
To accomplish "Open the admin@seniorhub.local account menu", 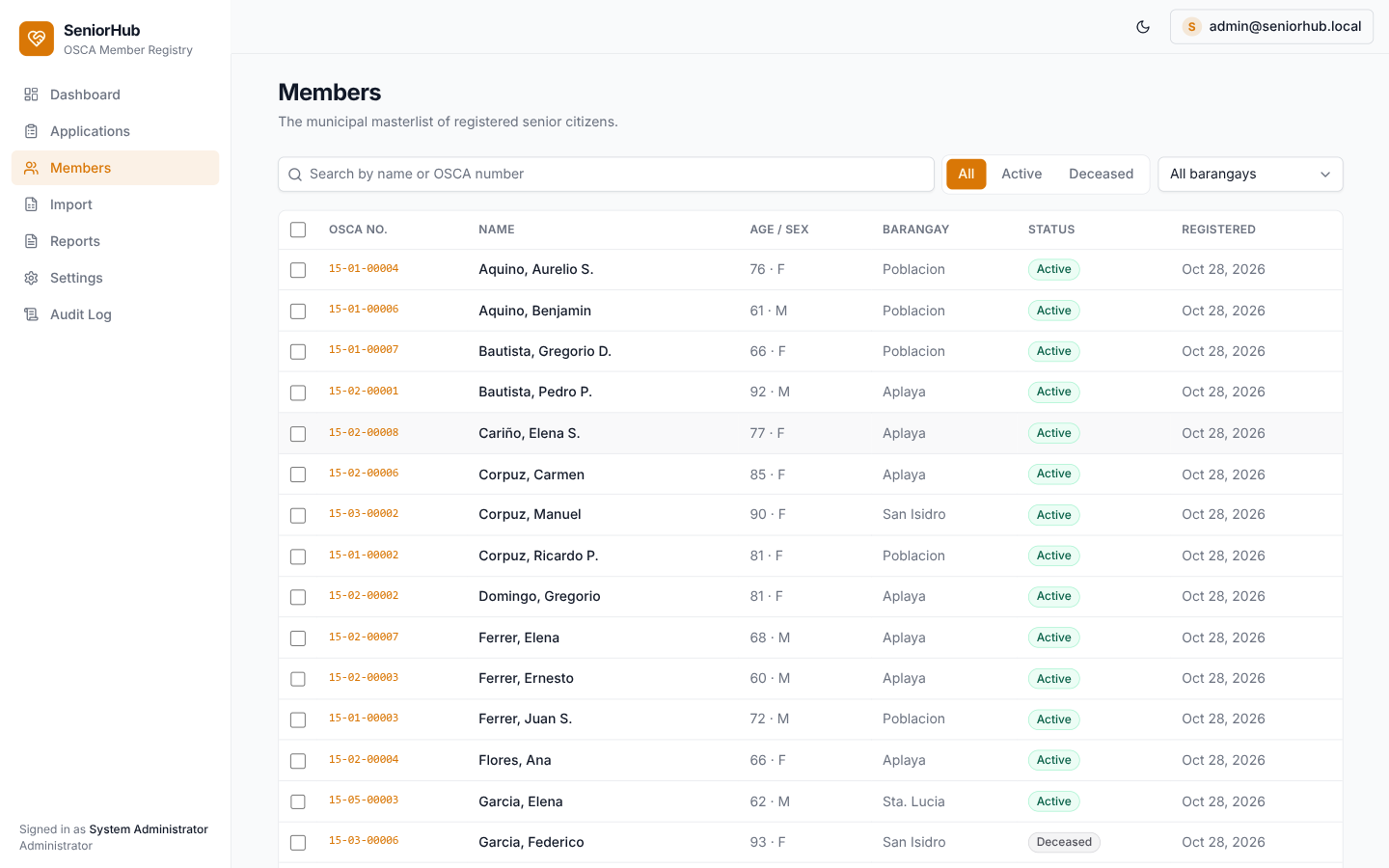I will pyautogui.click(x=1271, y=27).
